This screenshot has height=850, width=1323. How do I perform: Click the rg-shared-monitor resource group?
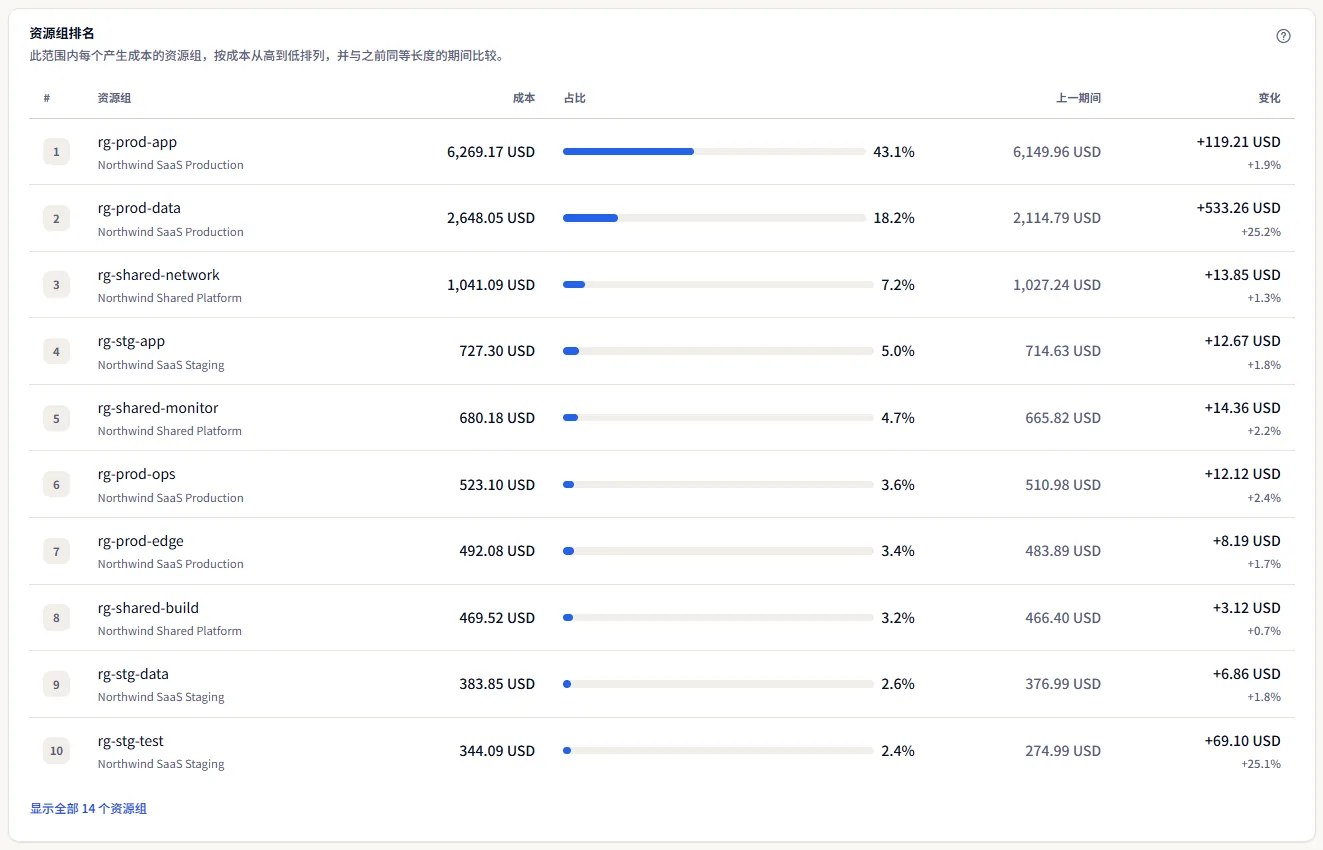tap(158, 408)
